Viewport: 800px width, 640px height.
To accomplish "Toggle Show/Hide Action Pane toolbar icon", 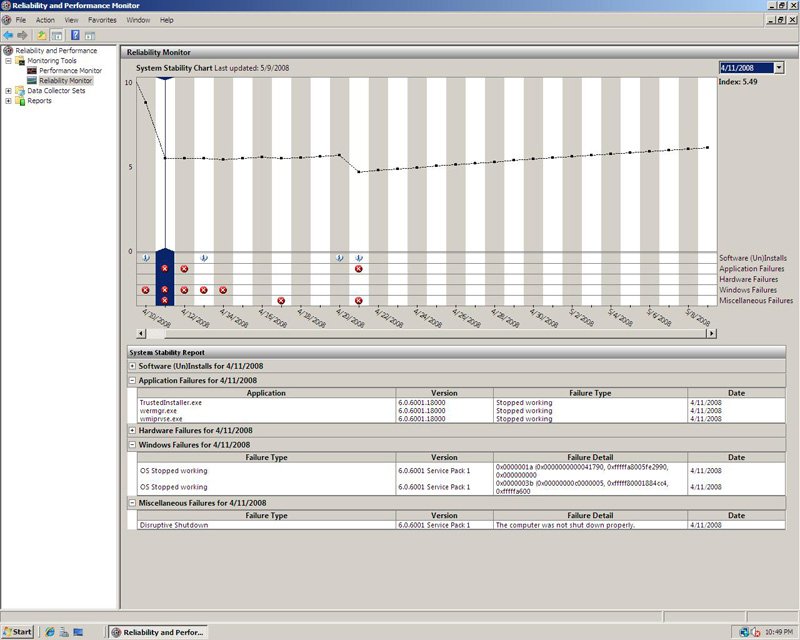I will (x=90, y=35).
